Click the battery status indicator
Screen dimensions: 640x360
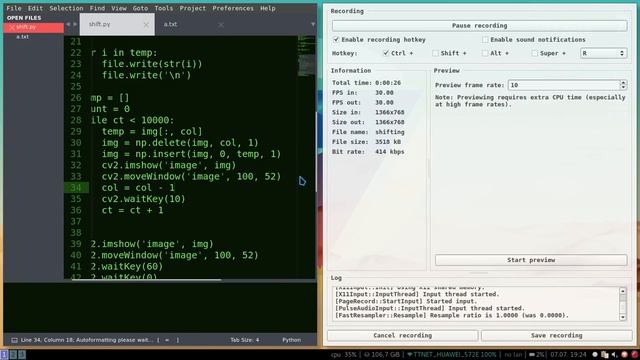pos(537,354)
